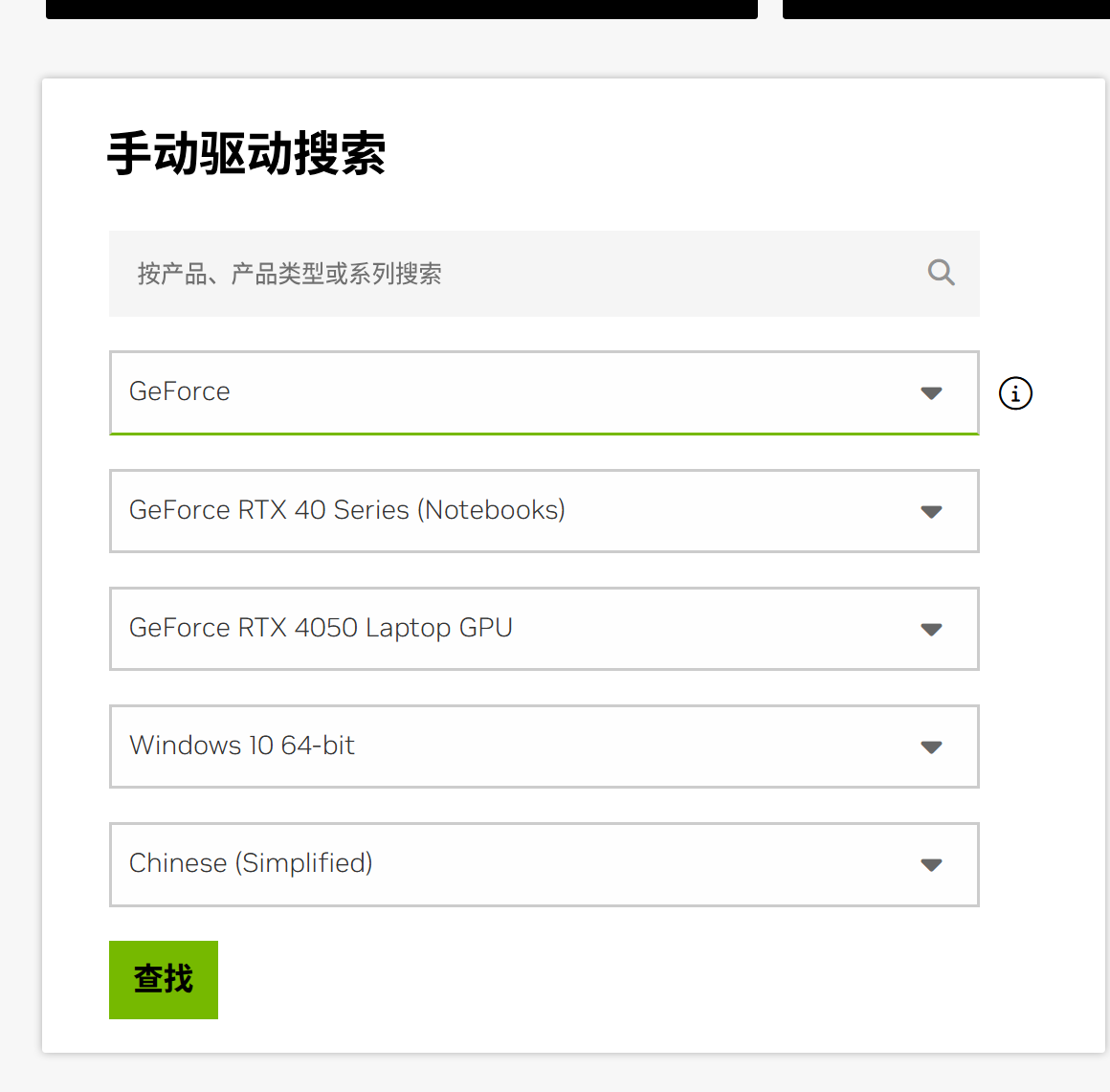This screenshot has width=1110, height=1092.
Task: Open Windows 10 64-bit operating system dropdown
Action: click(544, 746)
